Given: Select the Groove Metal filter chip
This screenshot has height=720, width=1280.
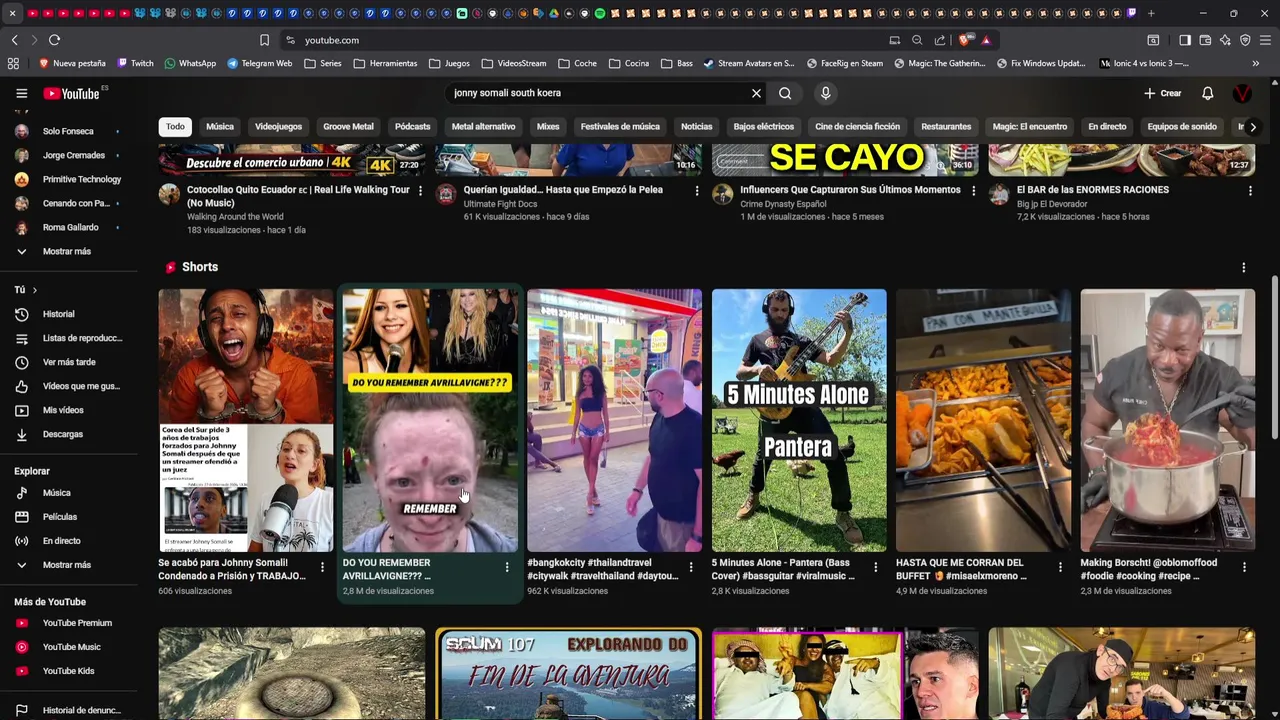Looking at the screenshot, I should [x=348, y=127].
